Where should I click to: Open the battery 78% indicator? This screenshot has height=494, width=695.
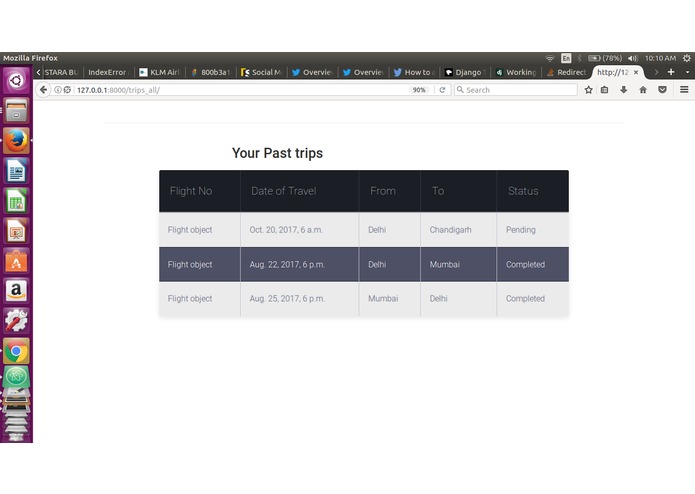605,58
